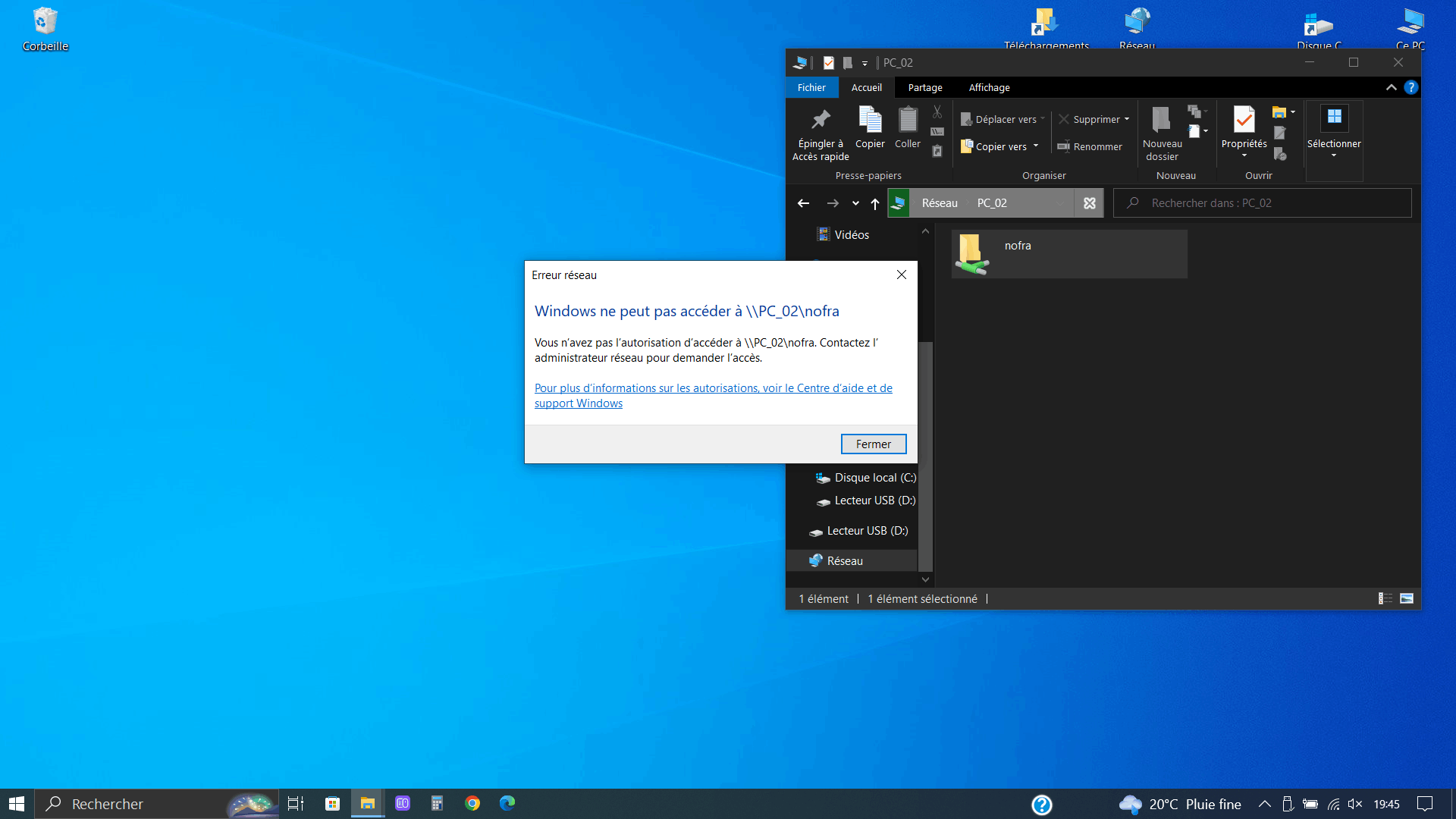Switch to details view in status bar
Viewport: 1456px width, 819px height.
click(1385, 598)
